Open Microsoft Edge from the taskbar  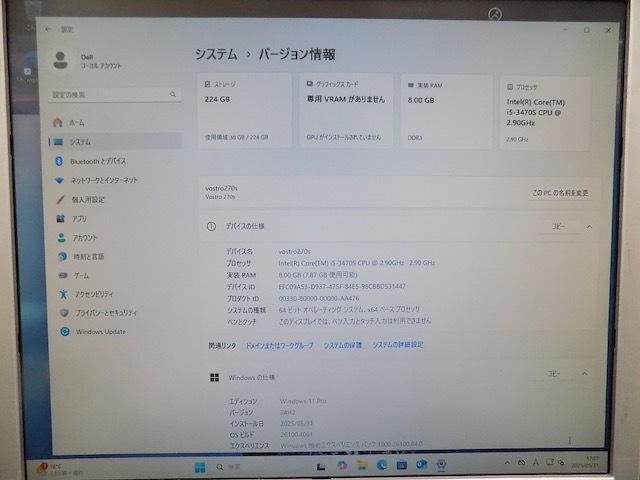coord(382,464)
